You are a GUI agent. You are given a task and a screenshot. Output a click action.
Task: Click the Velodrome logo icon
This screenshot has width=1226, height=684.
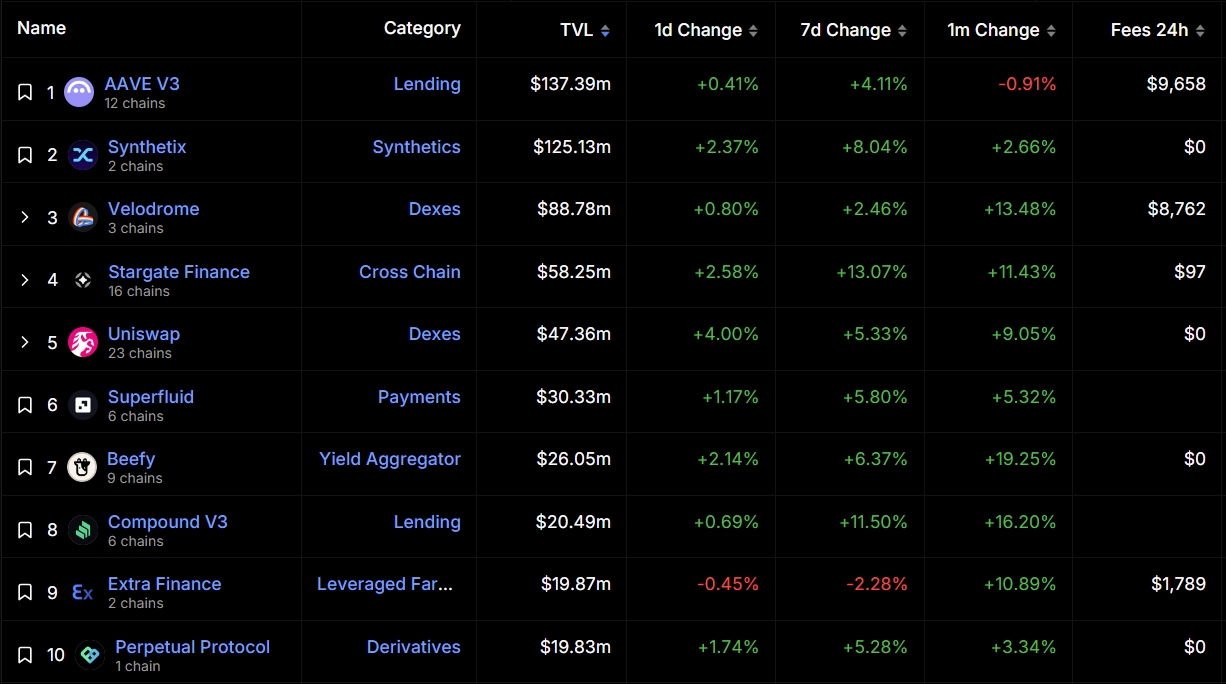point(83,217)
